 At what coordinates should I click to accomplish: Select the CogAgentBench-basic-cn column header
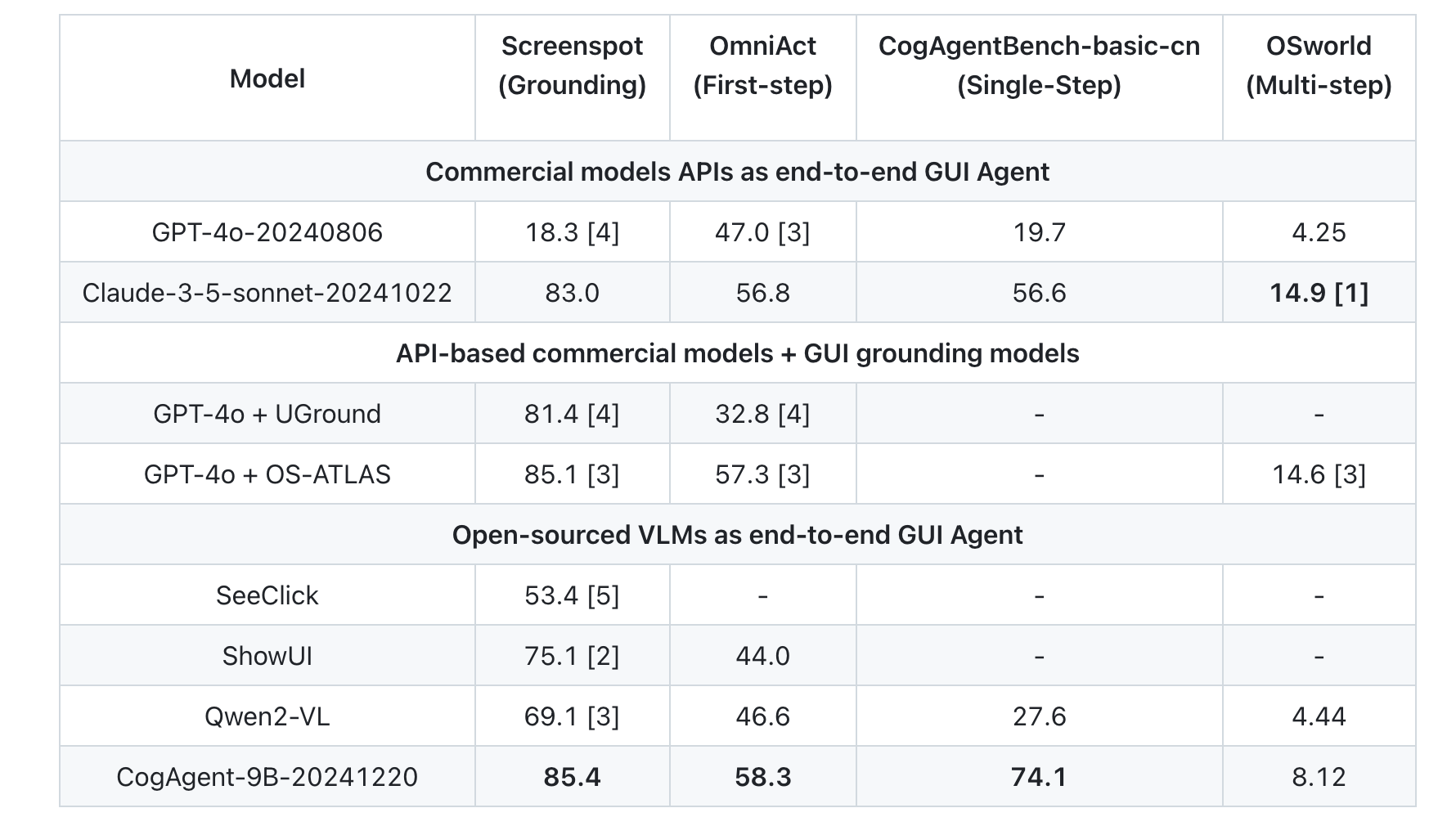point(1039,65)
